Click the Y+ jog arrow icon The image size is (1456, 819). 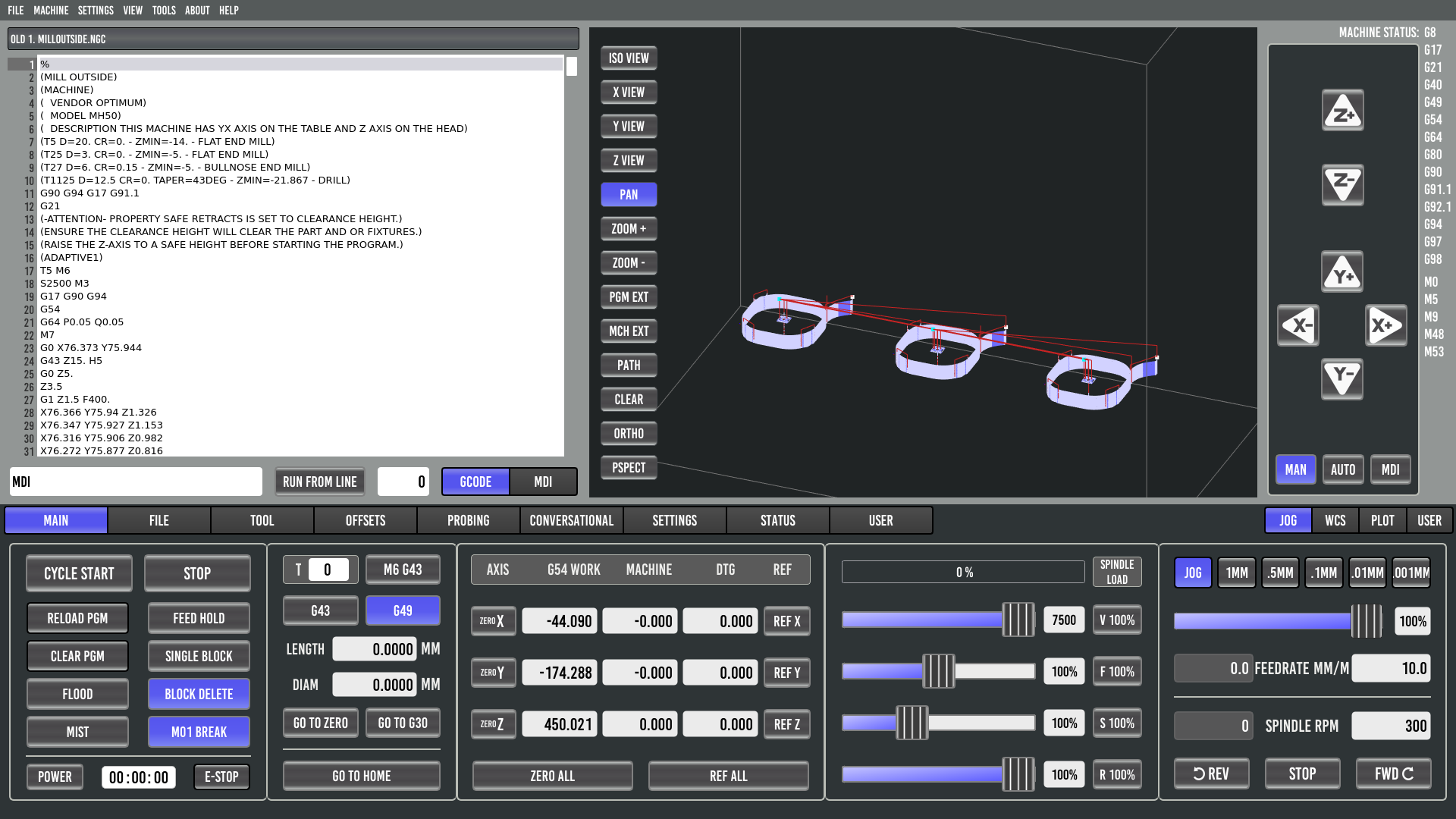(1342, 272)
